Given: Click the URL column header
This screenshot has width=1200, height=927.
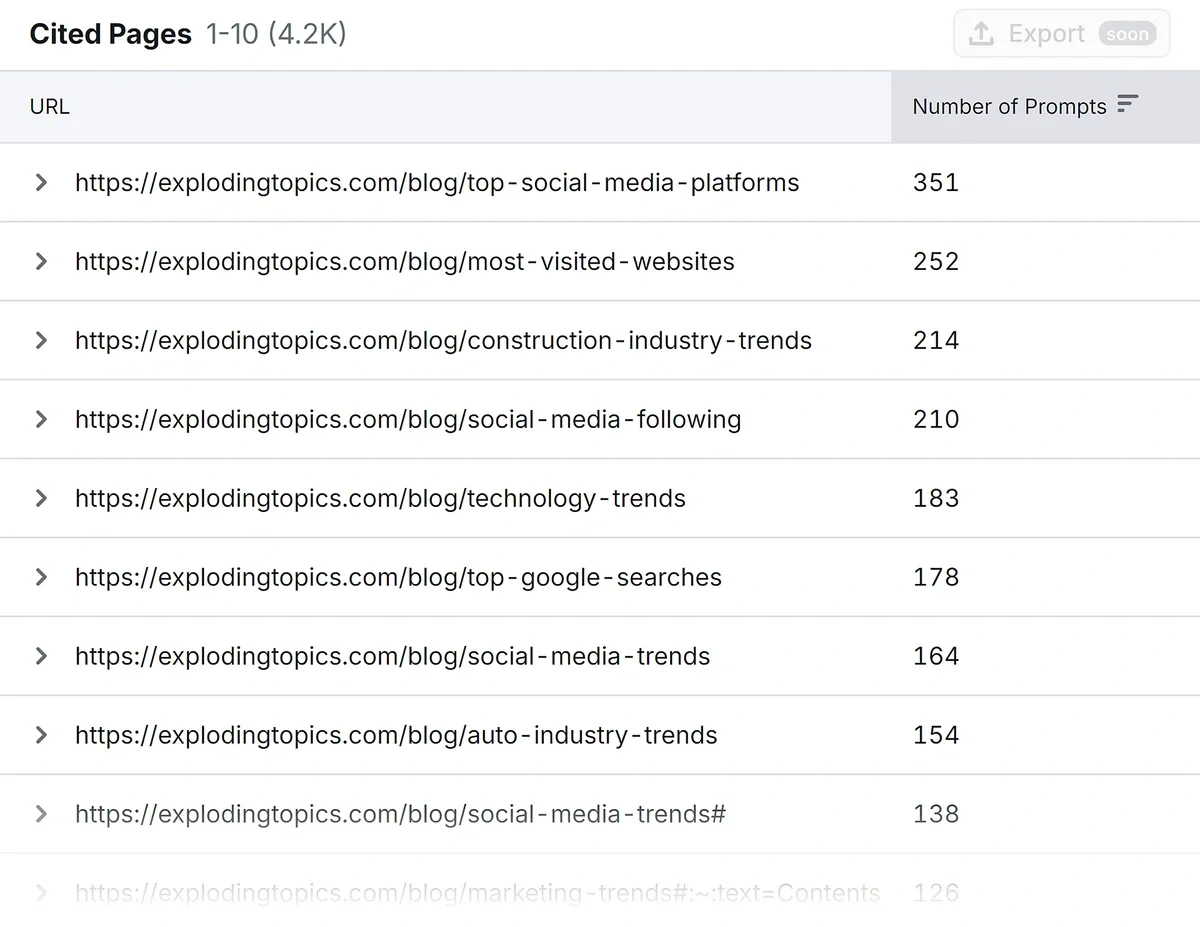Looking at the screenshot, I should 49,106.
